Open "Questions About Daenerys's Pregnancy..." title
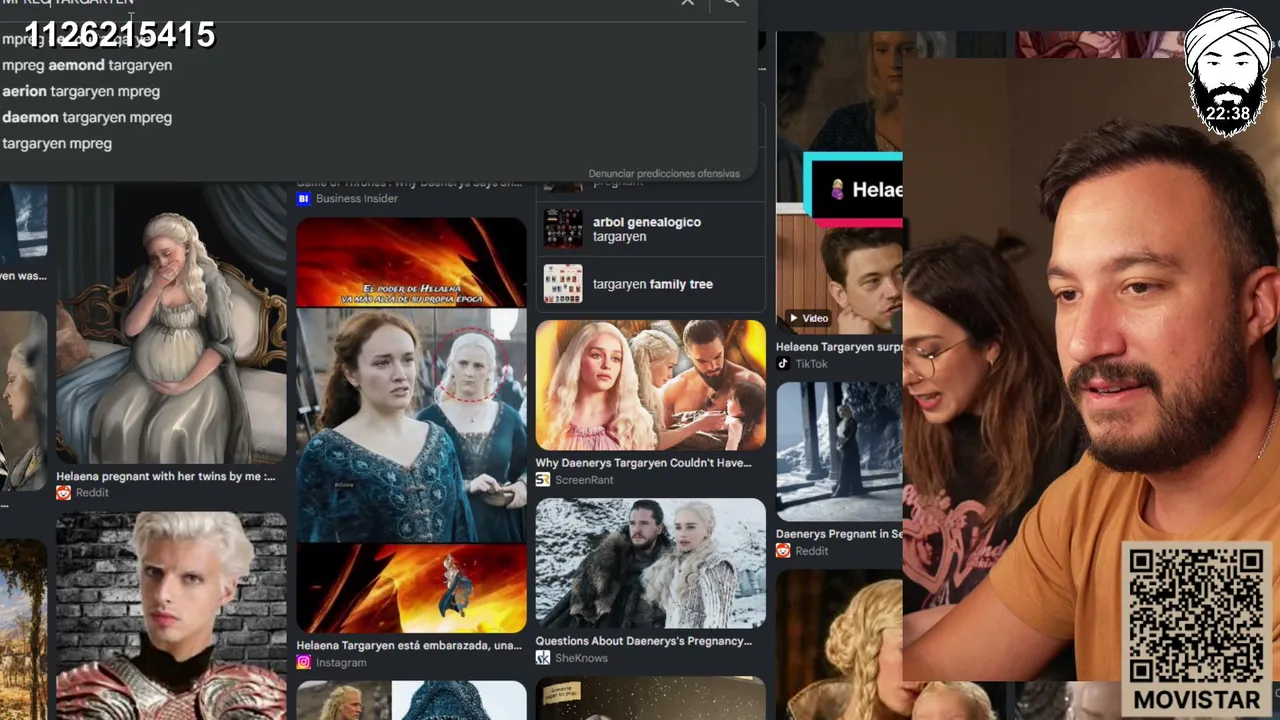The image size is (1280, 720). pyautogui.click(x=644, y=641)
